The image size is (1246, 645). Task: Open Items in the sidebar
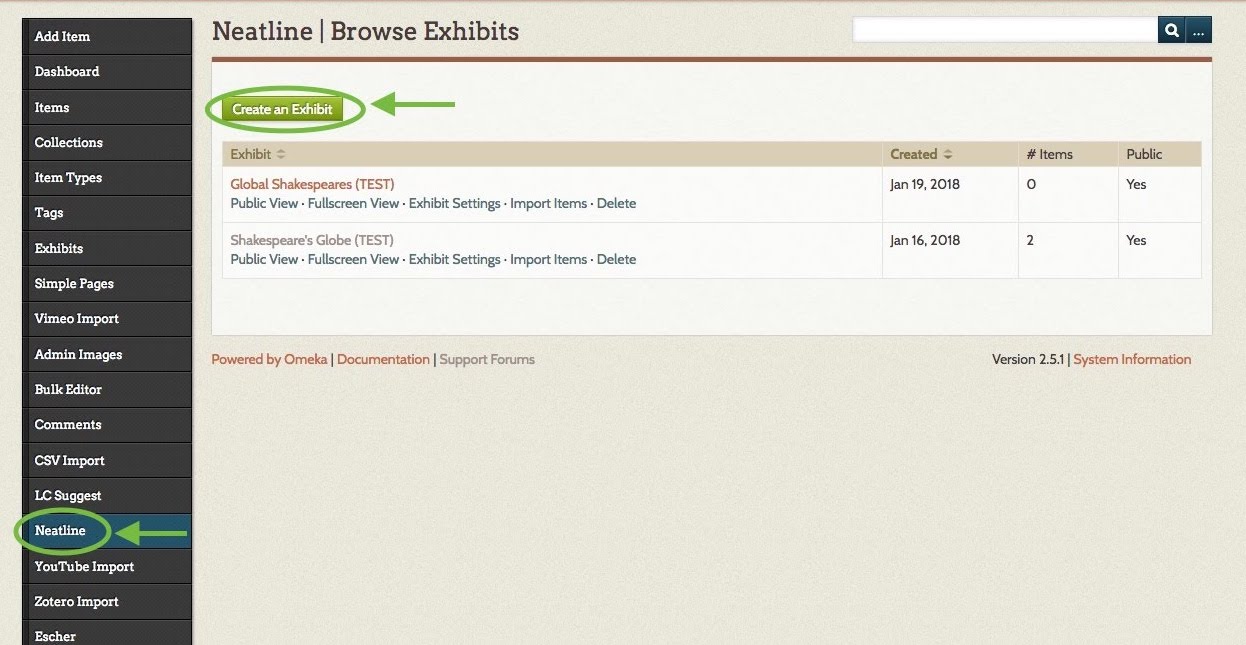pos(107,107)
